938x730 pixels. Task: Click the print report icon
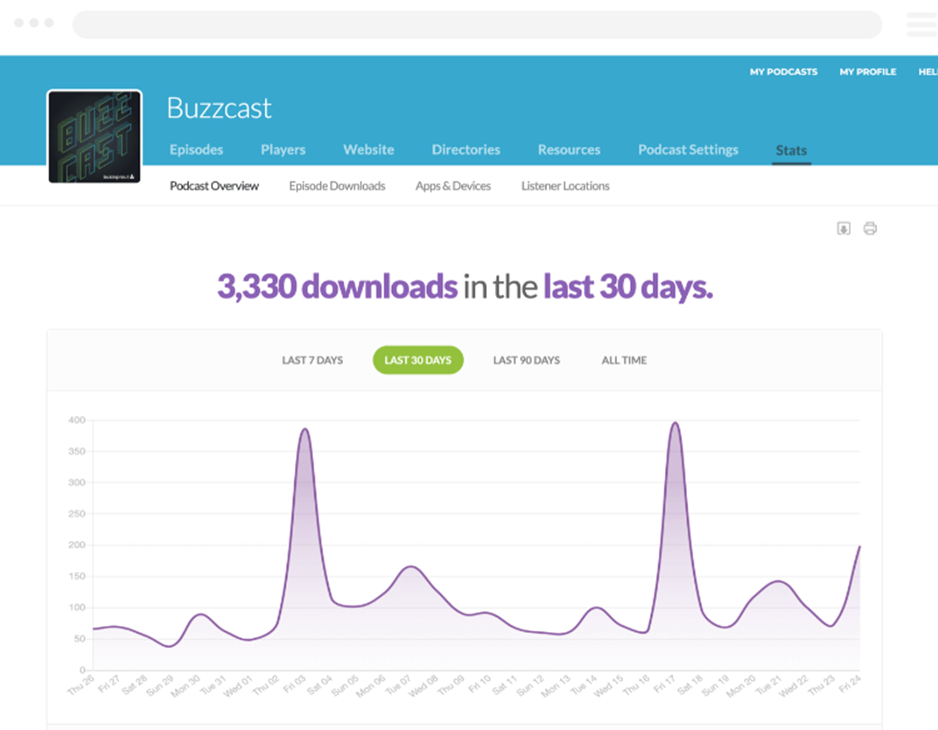pyautogui.click(x=870, y=229)
